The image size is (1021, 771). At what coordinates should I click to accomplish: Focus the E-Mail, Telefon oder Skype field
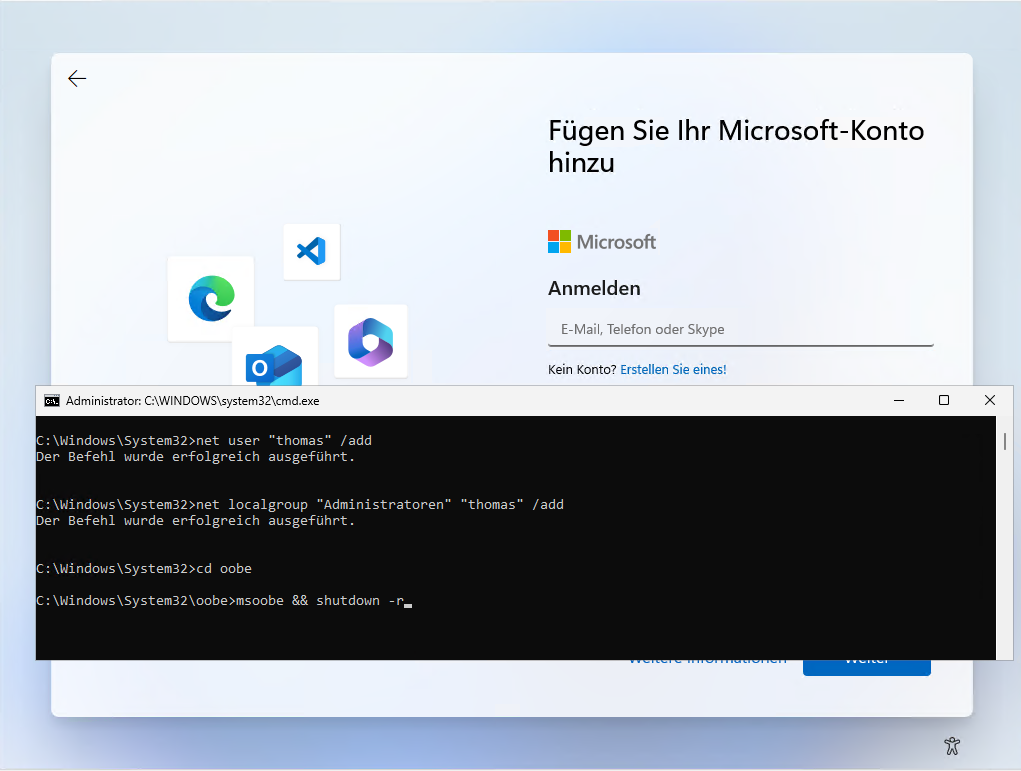click(x=740, y=329)
